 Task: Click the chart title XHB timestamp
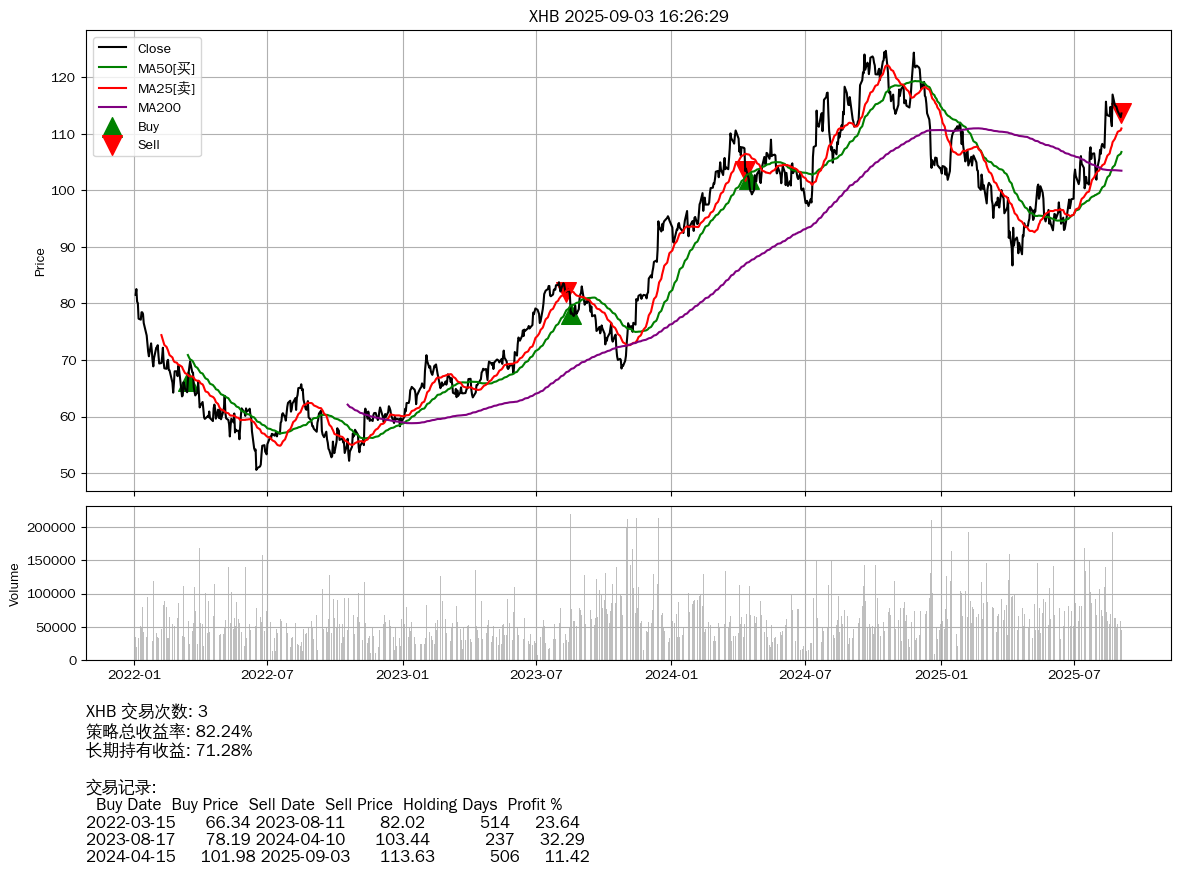click(628, 17)
